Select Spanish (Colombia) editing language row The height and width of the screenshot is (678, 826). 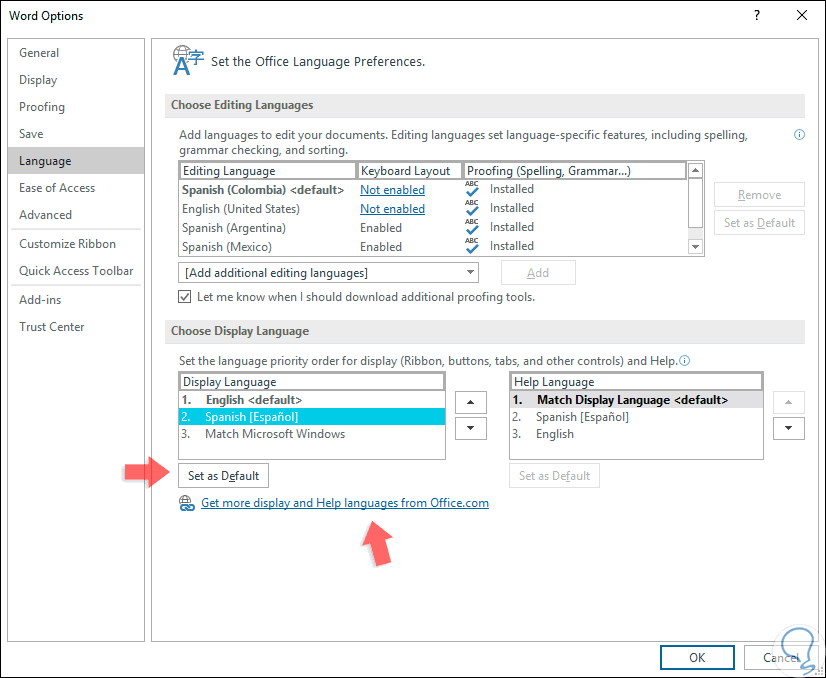pos(433,190)
